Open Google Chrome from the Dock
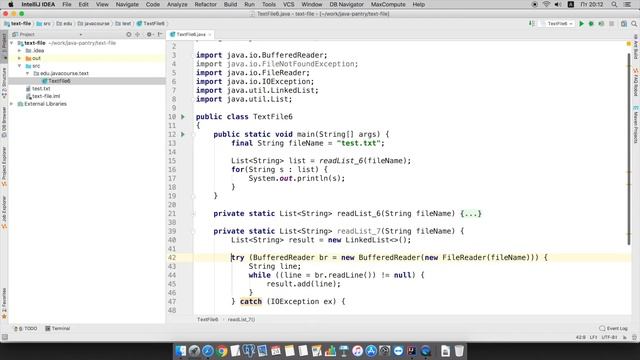Image resolution: width=640 pixels, height=360 pixels. tap(222, 351)
